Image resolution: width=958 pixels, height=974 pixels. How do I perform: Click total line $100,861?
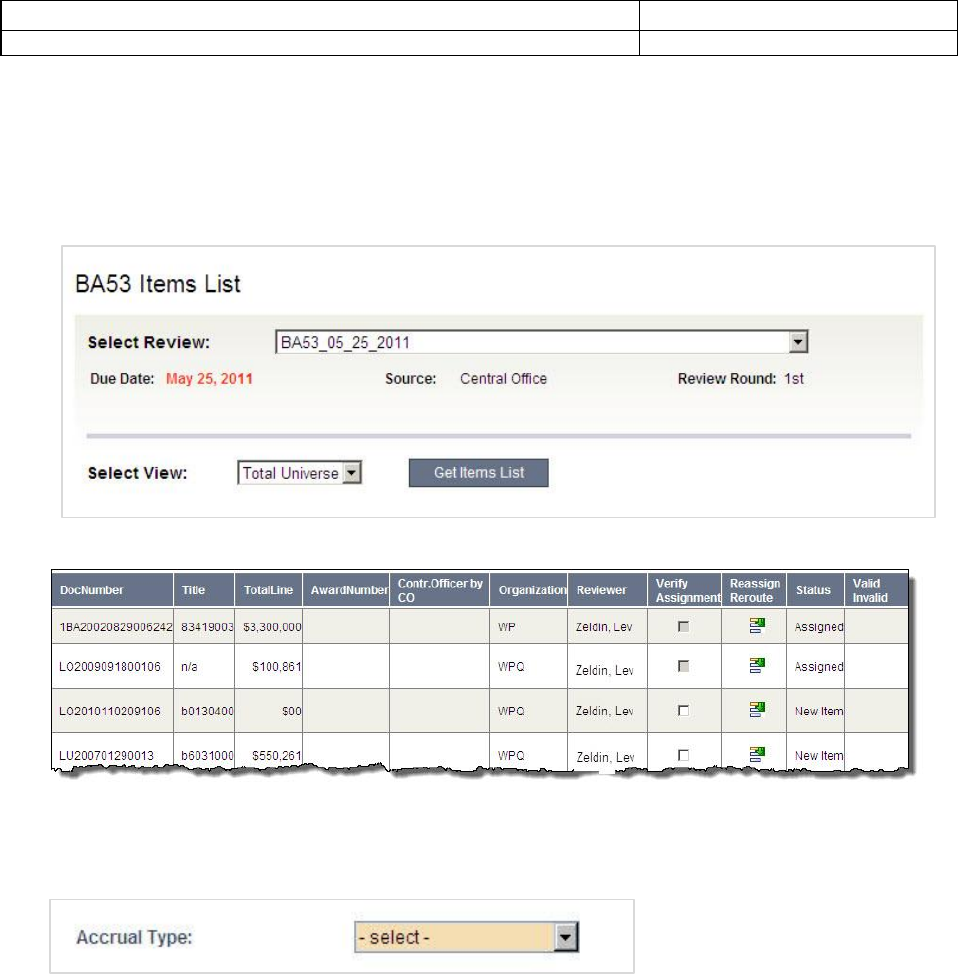pos(276,667)
